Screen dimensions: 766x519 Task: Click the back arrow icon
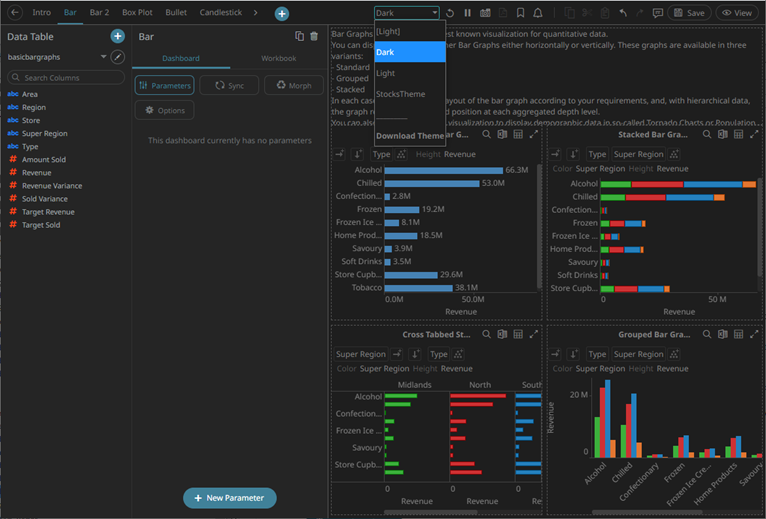[x=15, y=13]
